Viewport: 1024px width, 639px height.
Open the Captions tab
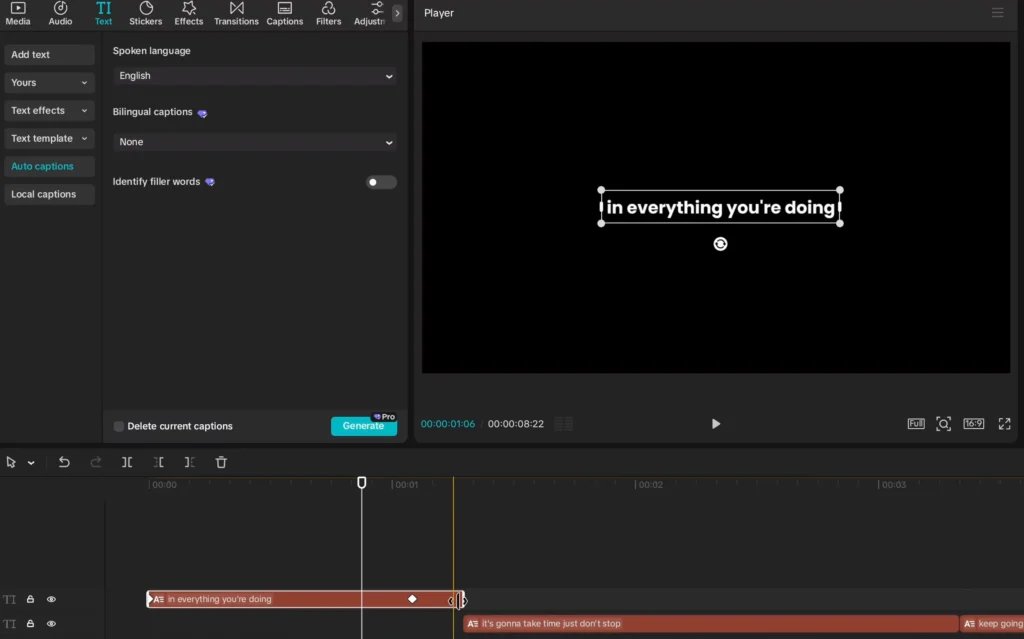tap(285, 13)
